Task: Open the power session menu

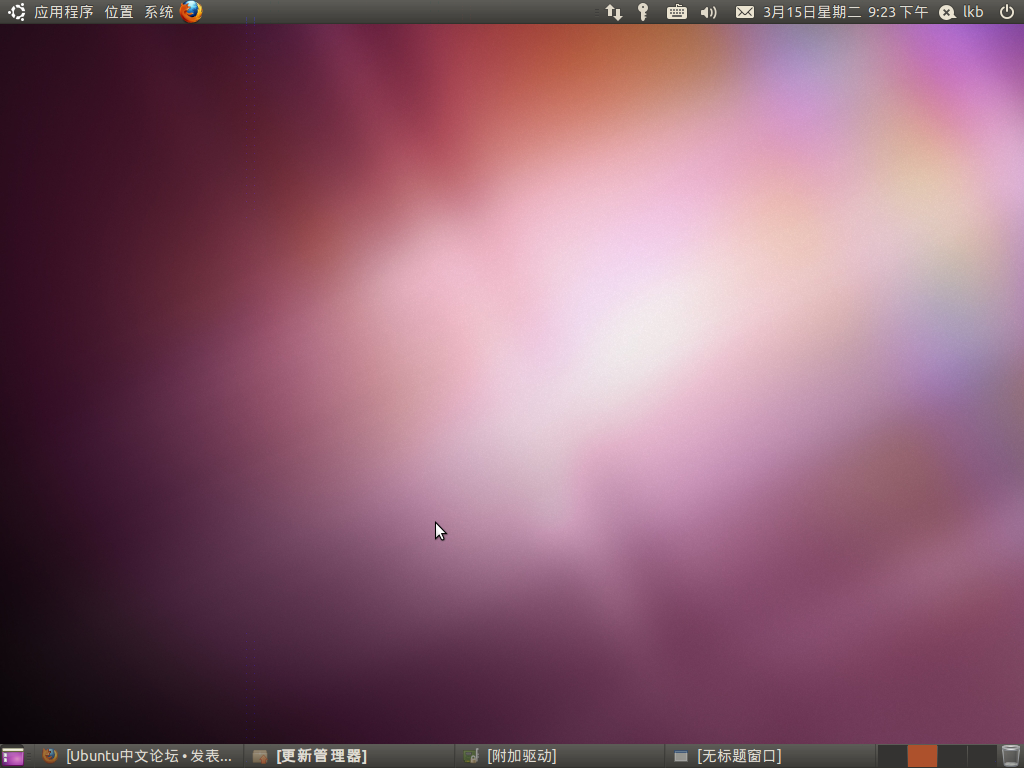Action: [x=1007, y=12]
